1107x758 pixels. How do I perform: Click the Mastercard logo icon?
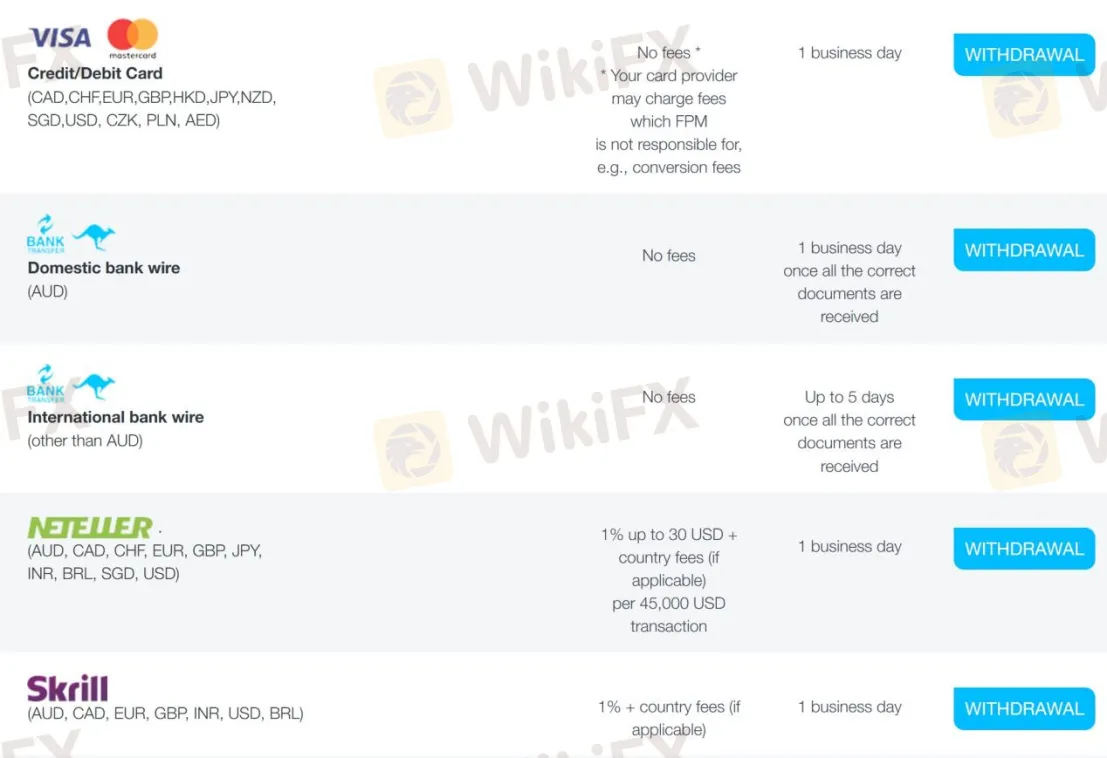coord(133,38)
